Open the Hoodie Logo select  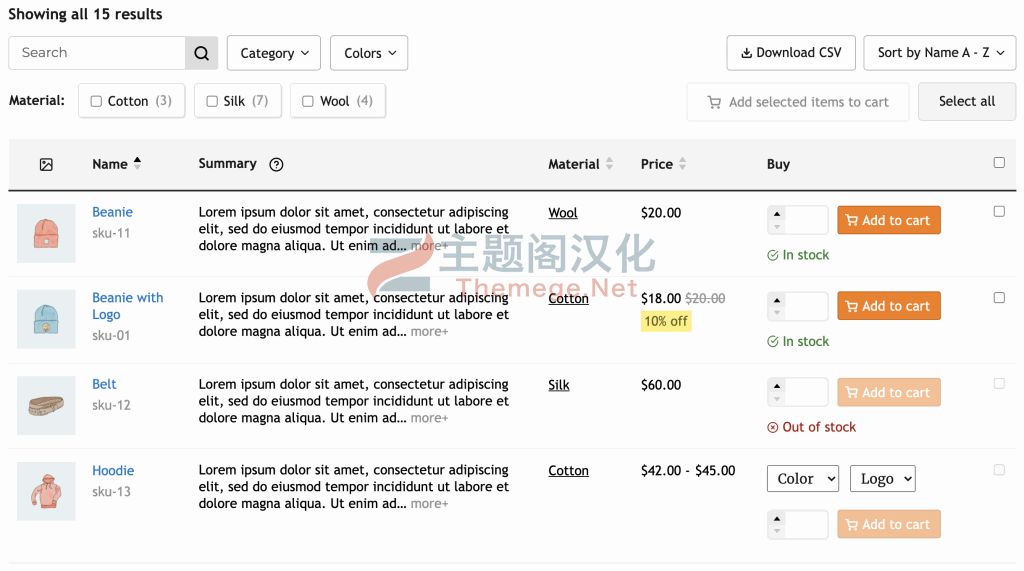tap(882, 479)
